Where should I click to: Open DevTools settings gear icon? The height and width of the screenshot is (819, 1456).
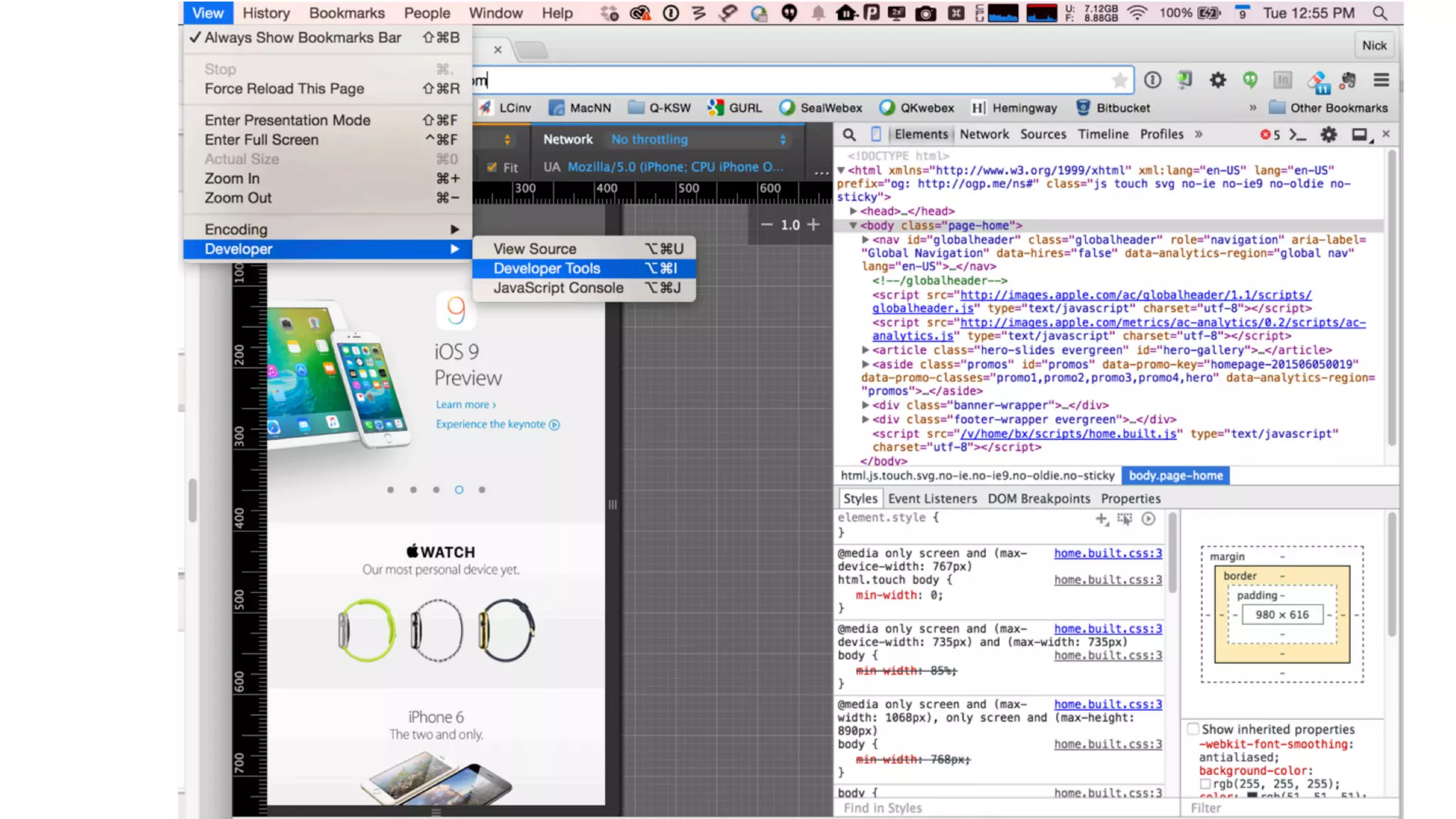[x=1328, y=134]
